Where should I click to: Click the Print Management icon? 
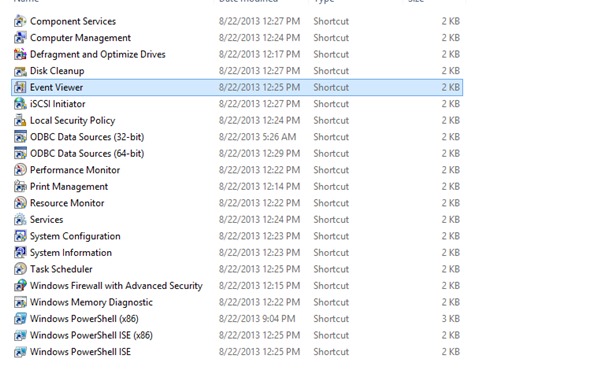20,186
